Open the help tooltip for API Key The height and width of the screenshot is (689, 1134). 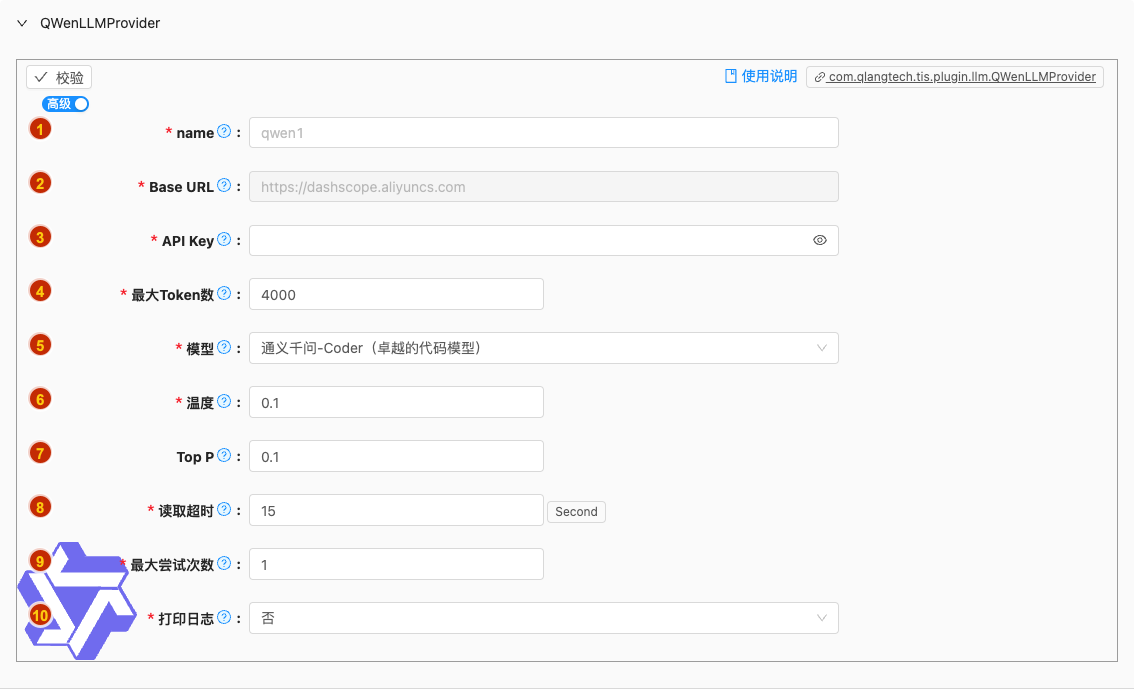coord(224,240)
